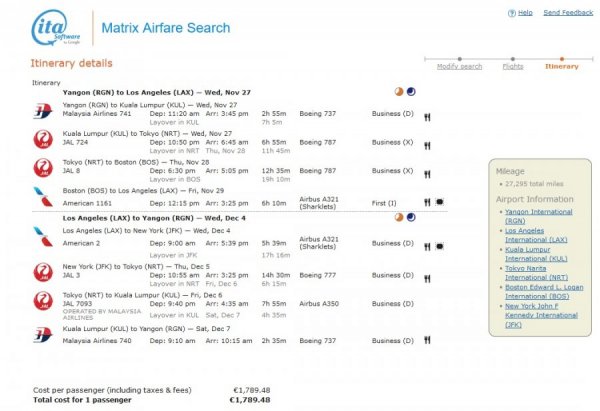The width and height of the screenshot is (600, 411).
Task: Click the meal icon for JAL 8
Action: pyautogui.click(x=427, y=174)
